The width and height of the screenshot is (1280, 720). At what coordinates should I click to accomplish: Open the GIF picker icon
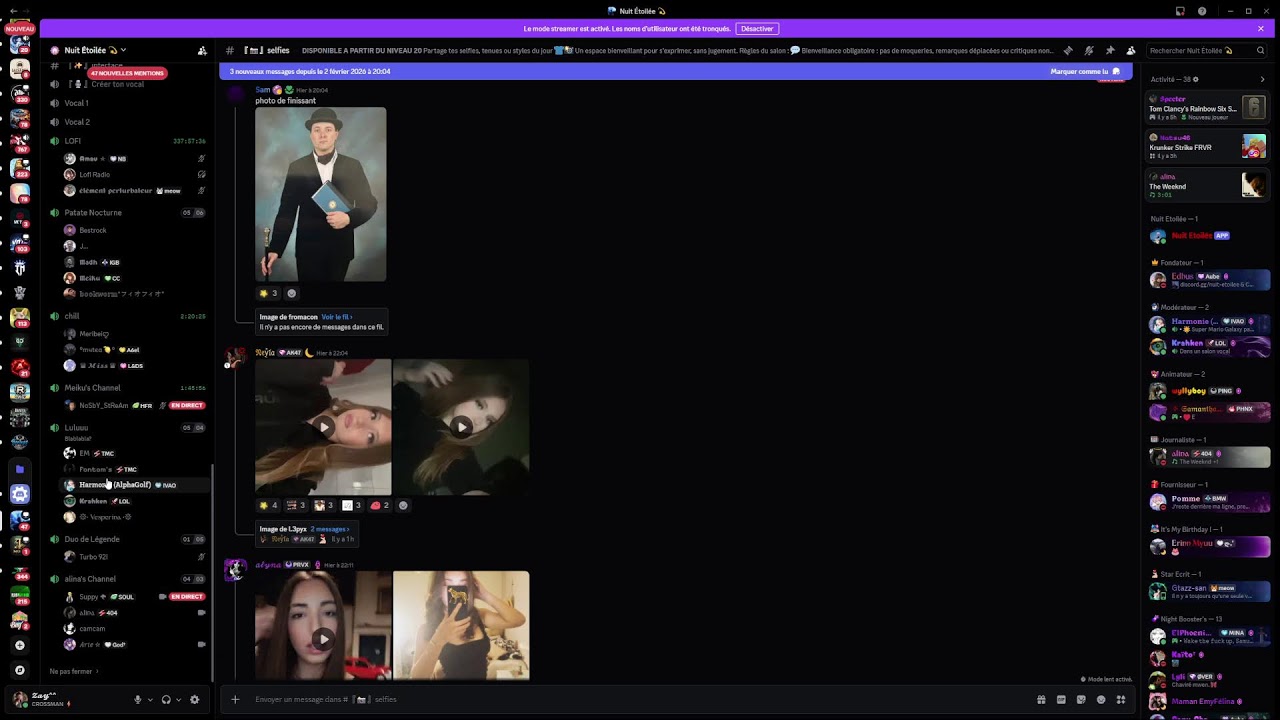point(1061,699)
